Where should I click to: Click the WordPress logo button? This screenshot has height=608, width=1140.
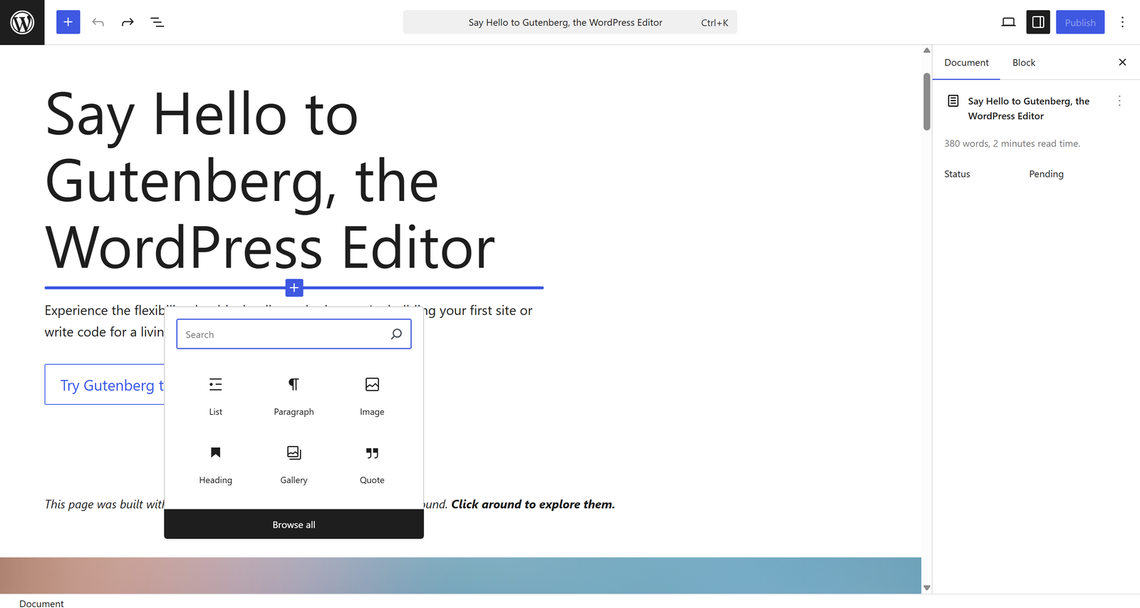22,22
